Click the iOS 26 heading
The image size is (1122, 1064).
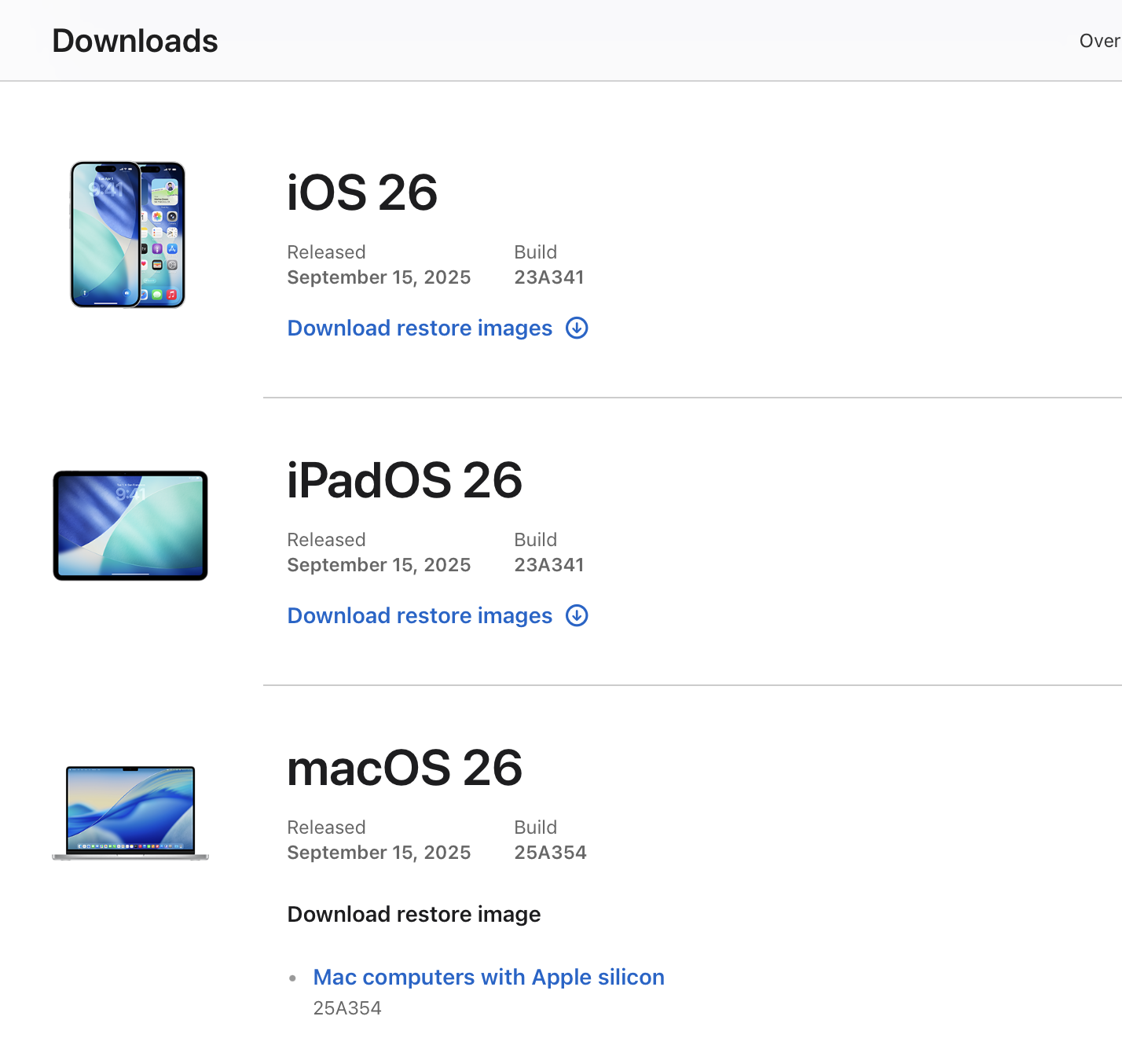pos(362,193)
